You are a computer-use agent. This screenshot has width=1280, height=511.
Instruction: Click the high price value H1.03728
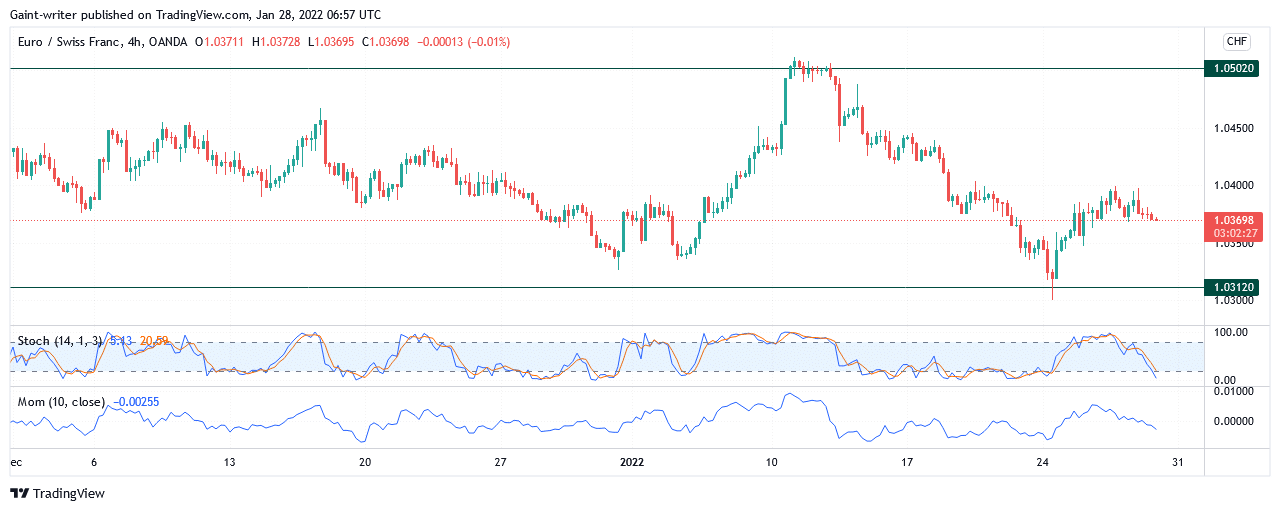[277, 42]
